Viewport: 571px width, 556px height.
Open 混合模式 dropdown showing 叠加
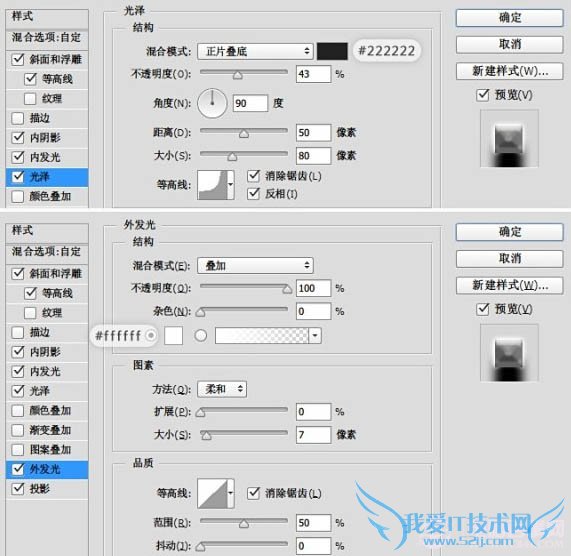pos(255,265)
